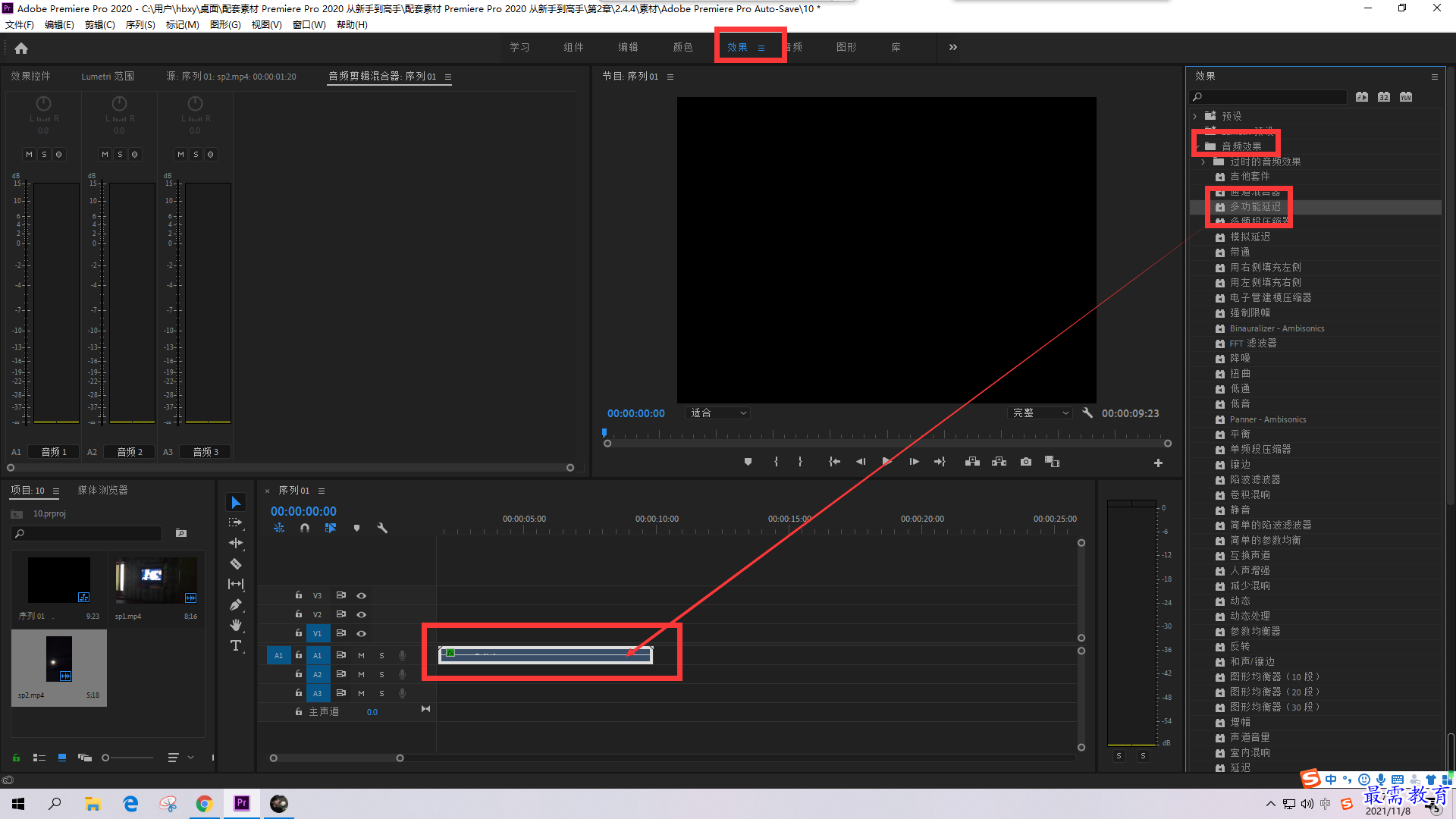Click the program monitor timecode 00:00:00:00
1456x819 pixels.
[635, 413]
